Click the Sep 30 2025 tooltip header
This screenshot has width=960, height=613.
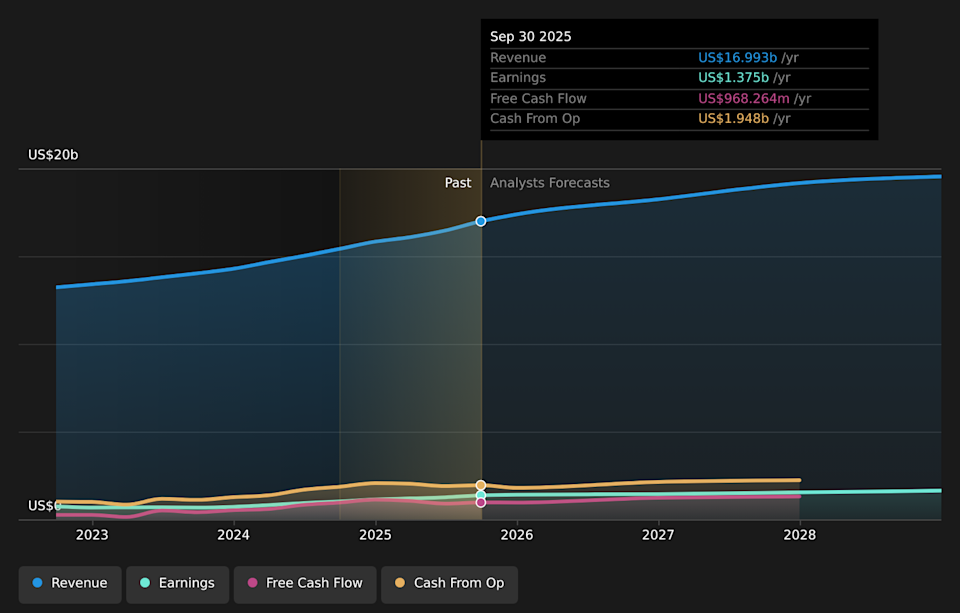tap(530, 36)
